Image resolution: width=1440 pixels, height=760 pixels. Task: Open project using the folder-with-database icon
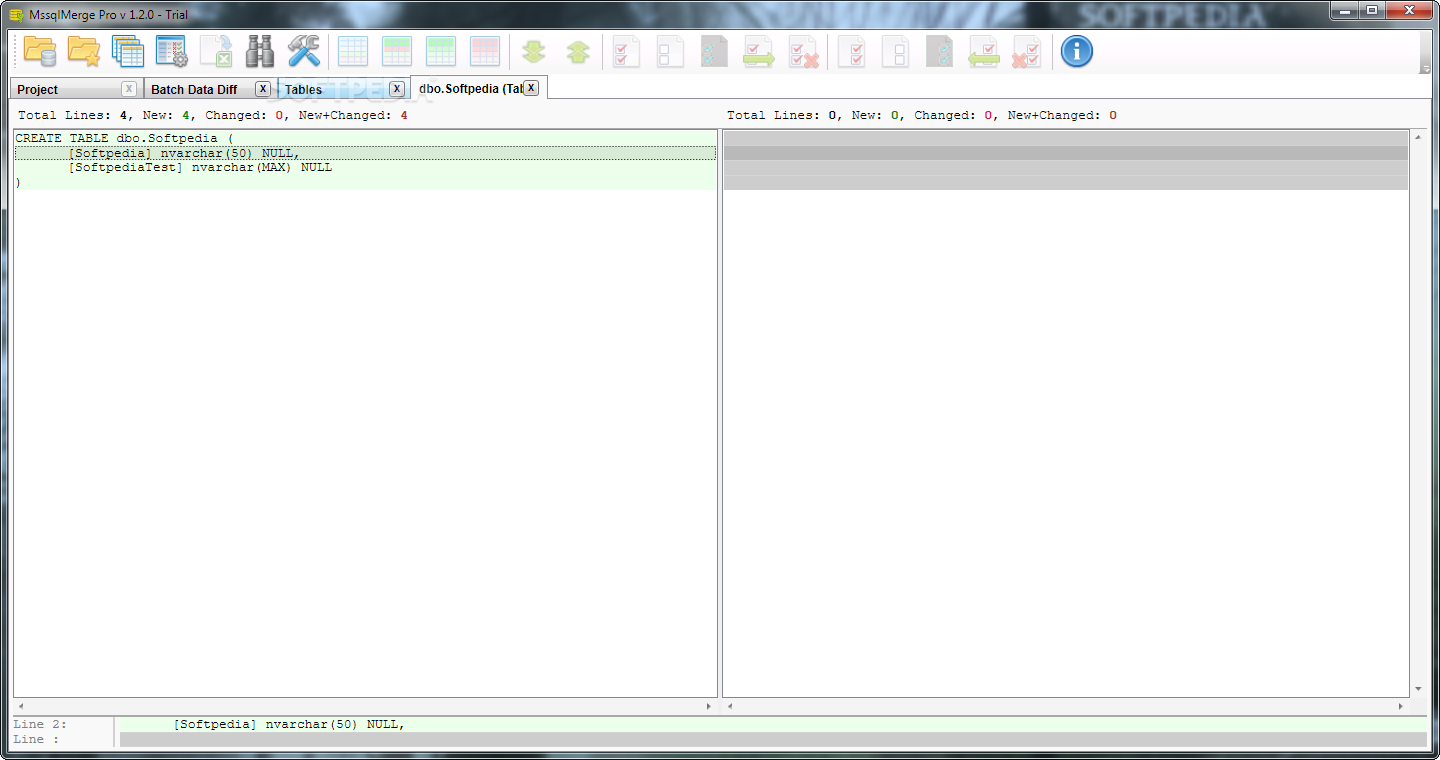40,51
